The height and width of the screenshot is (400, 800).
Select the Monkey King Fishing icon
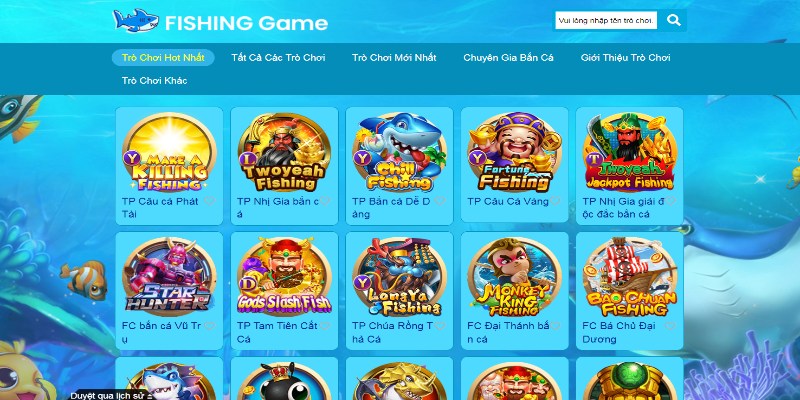coord(514,277)
